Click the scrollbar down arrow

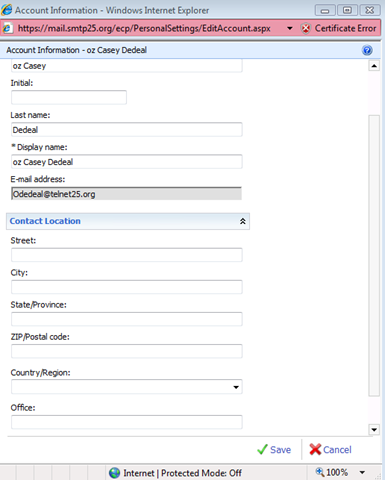pyautogui.click(x=374, y=430)
